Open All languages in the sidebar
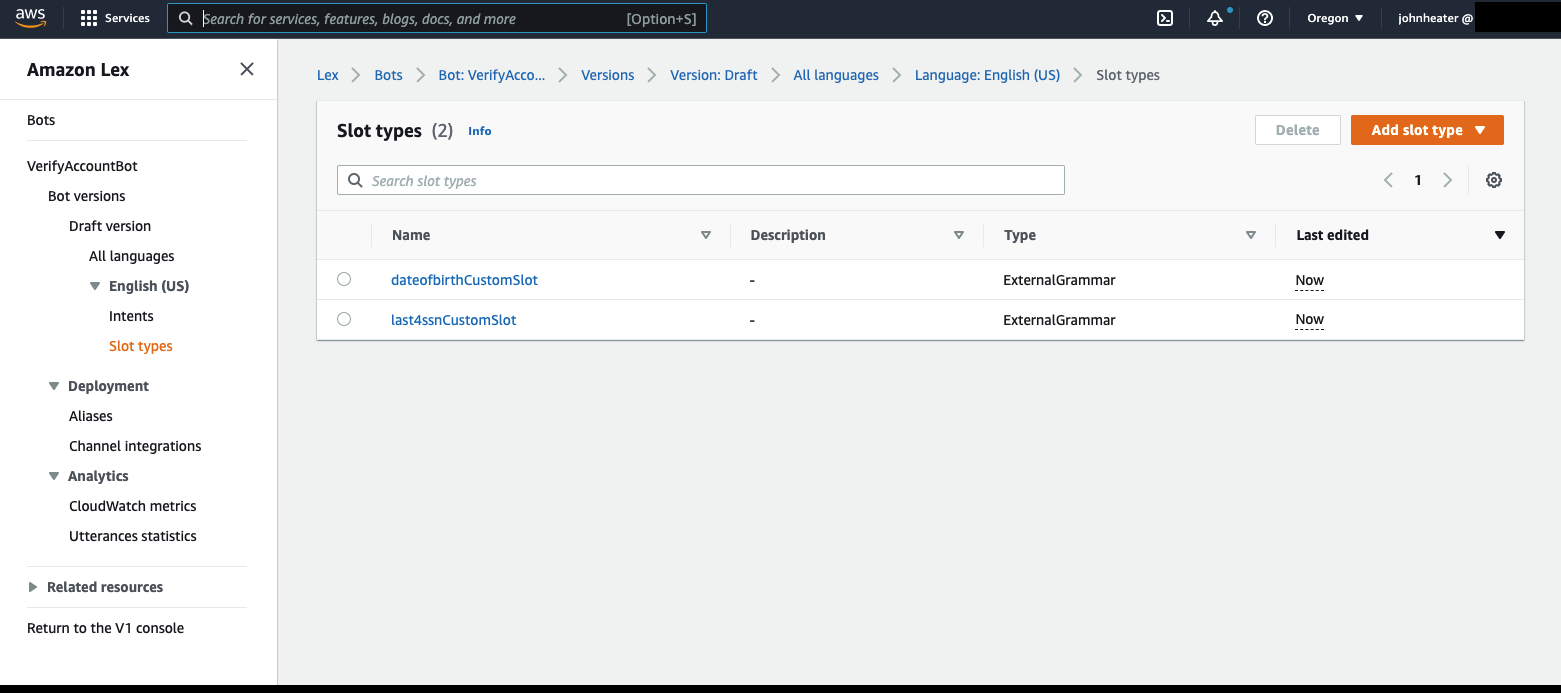The image size is (1561, 693). pyautogui.click(x=132, y=256)
